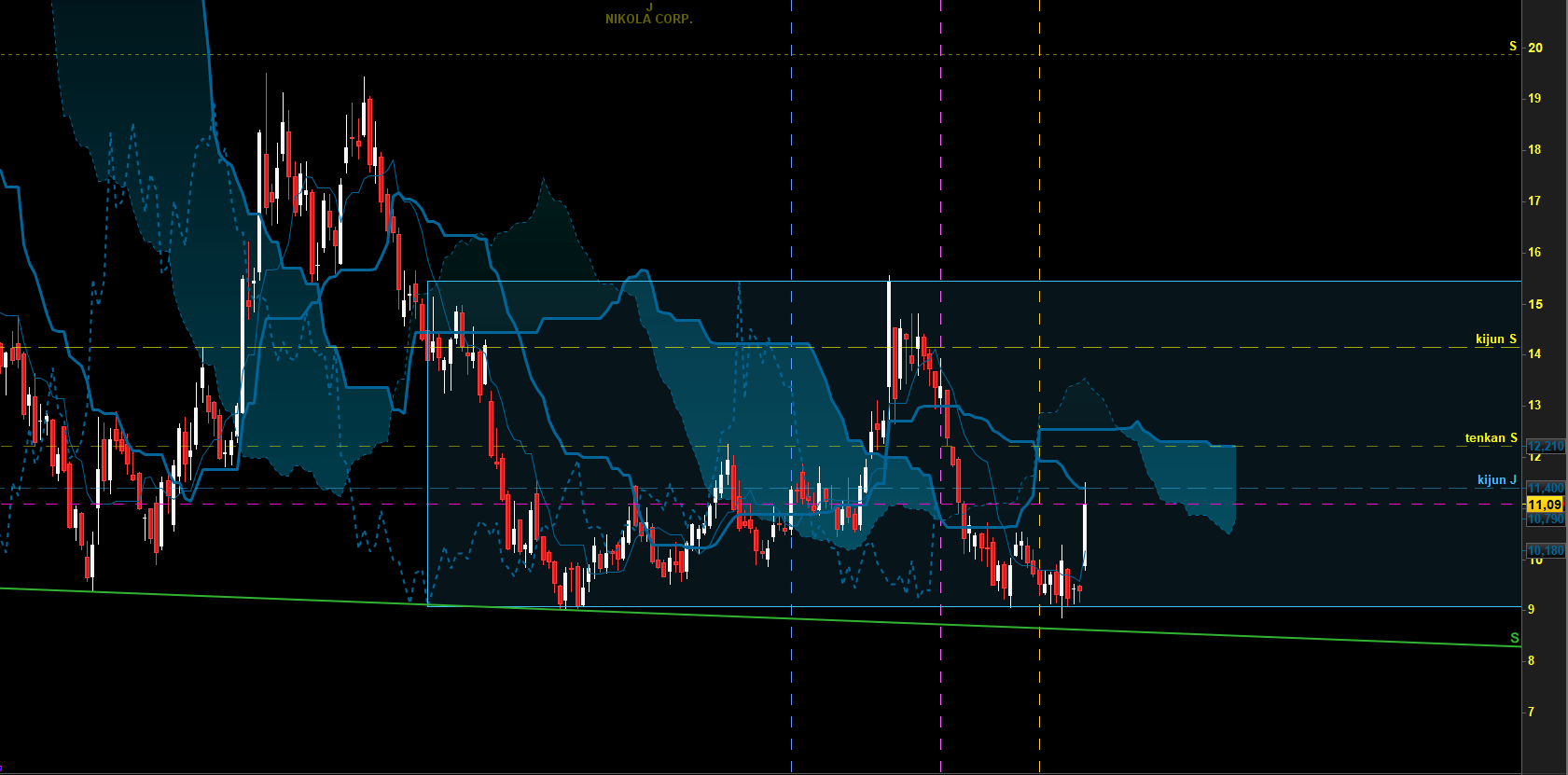Click the 7 price level on axis

click(x=1532, y=712)
